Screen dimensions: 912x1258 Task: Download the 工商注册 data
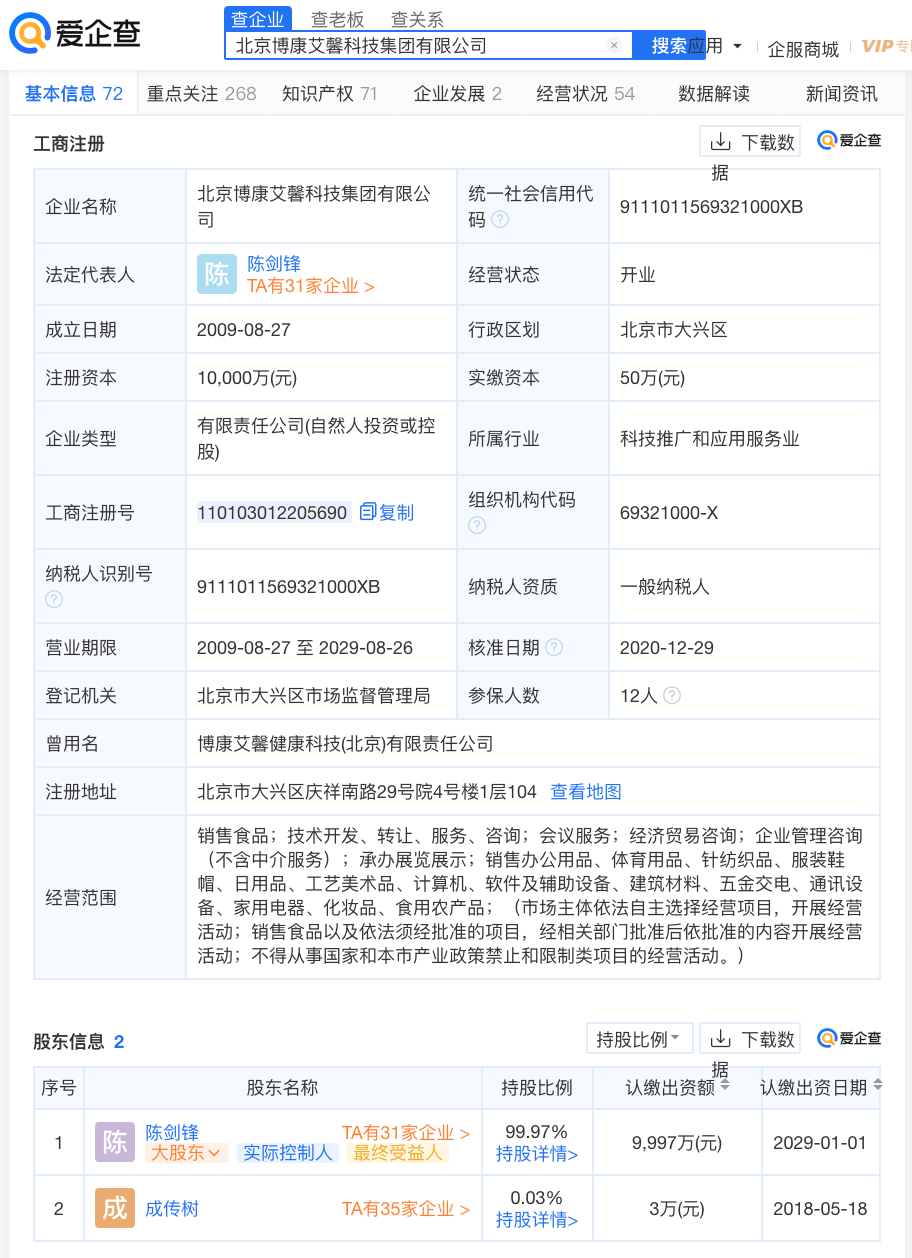tap(751, 142)
